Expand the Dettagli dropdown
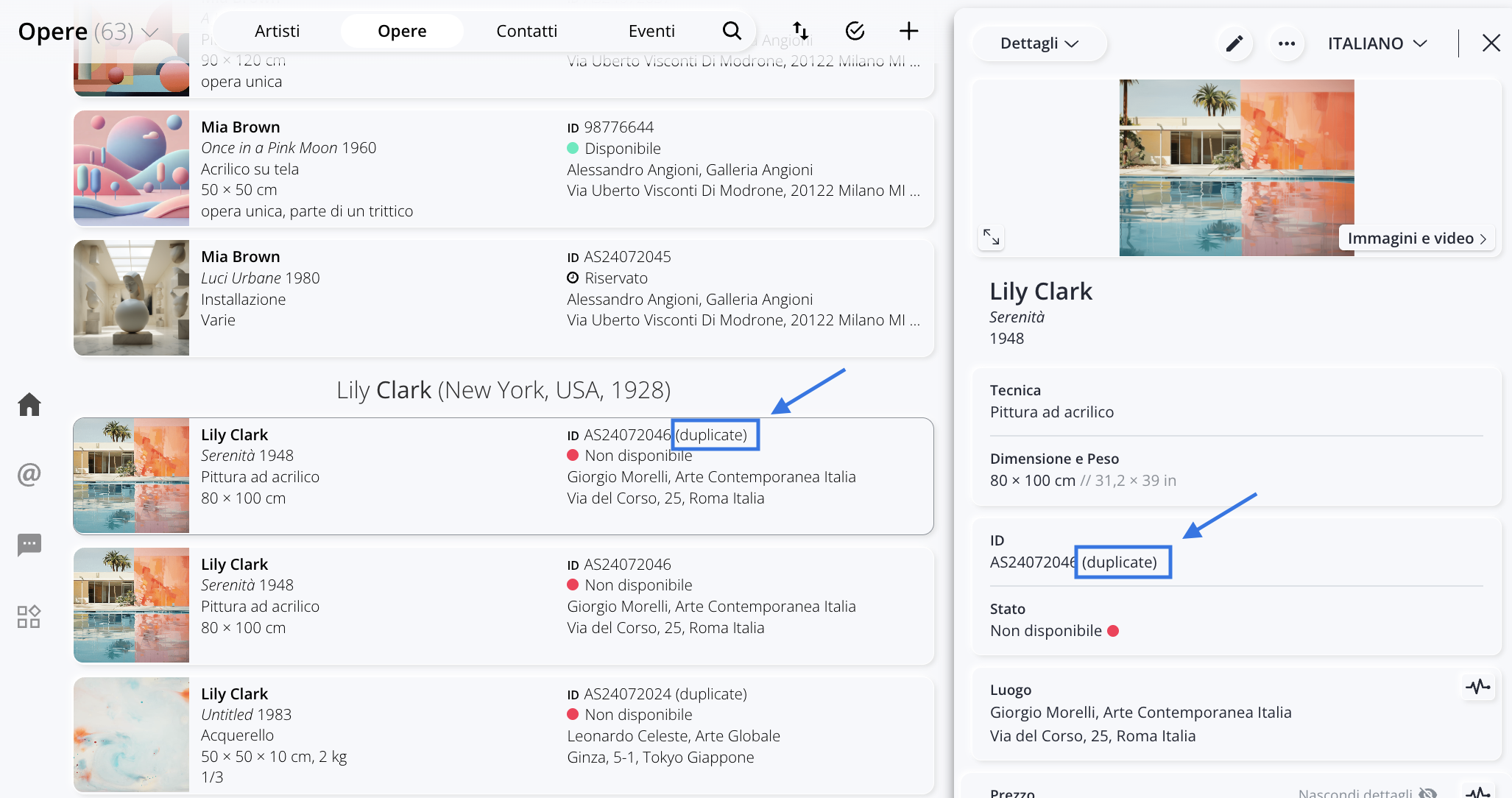This screenshot has height=798, width=1512. tap(1039, 43)
